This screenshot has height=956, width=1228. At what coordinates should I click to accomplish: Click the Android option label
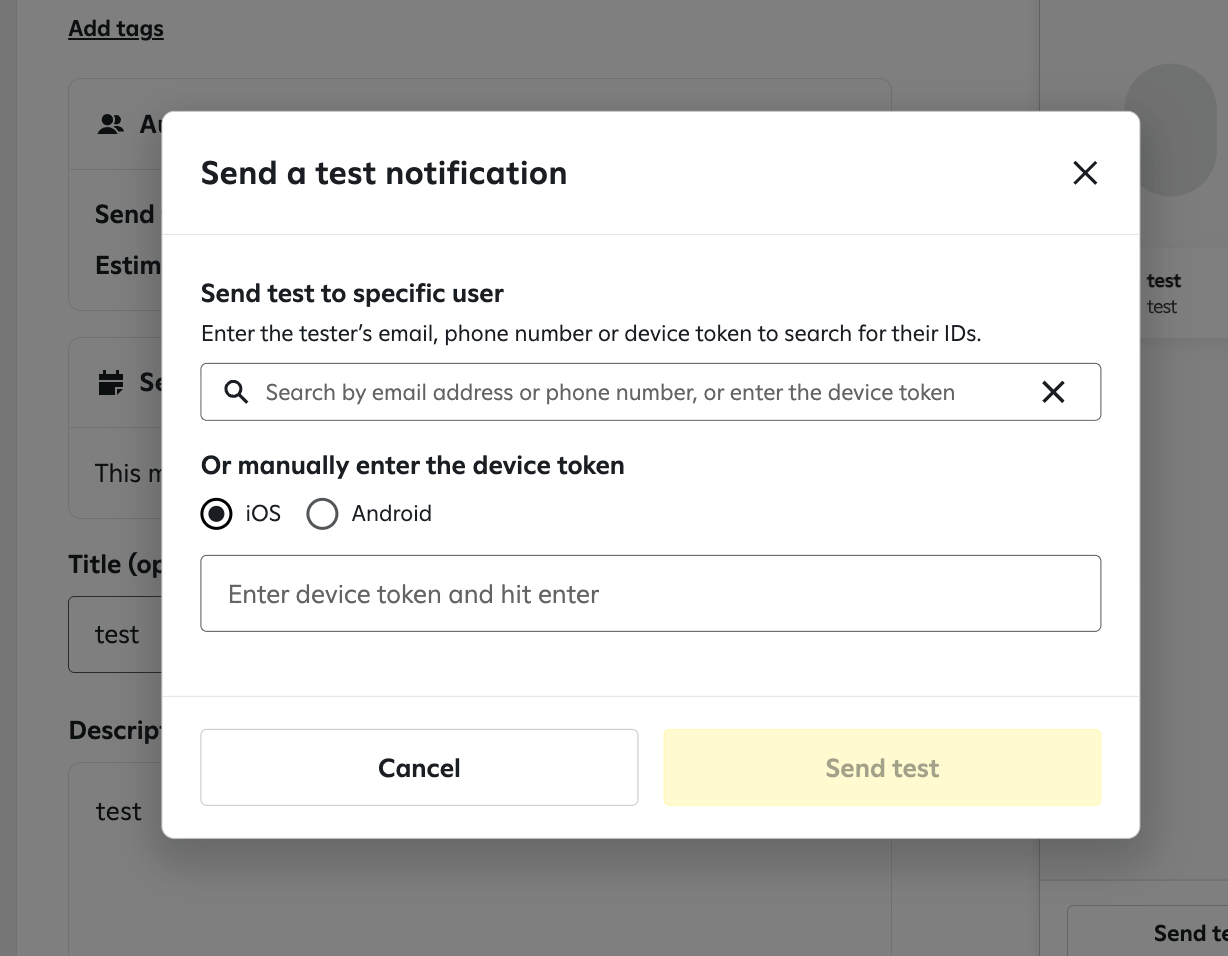coord(392,514)
